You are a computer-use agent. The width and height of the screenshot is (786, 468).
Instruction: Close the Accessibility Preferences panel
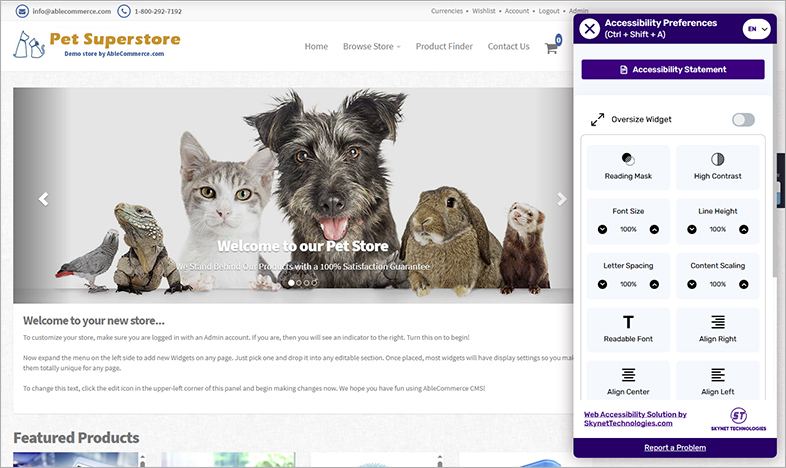tap(590, 29)
